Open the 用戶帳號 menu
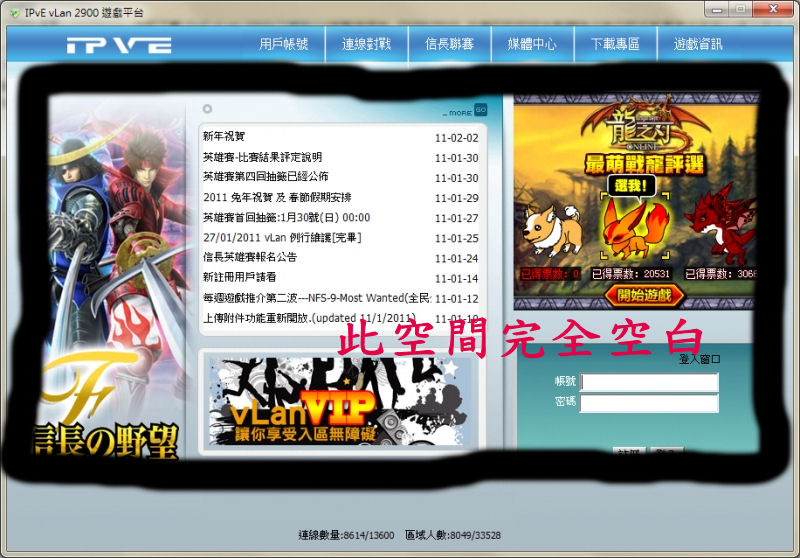800x558 pixels. 283,44
